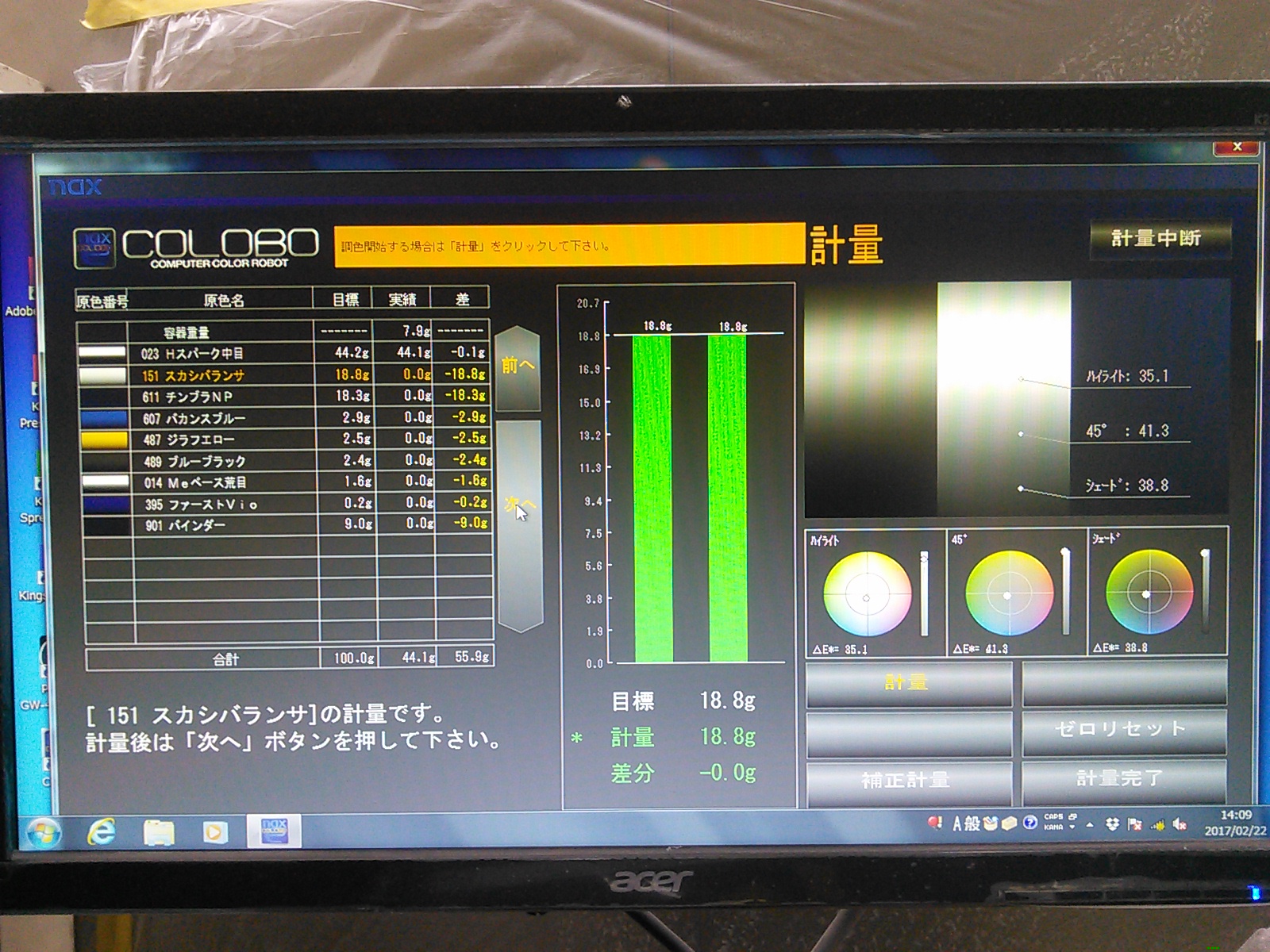1270x952 pixels.
Task: Open the Action Center flag icon
Action: point(1135,824)
